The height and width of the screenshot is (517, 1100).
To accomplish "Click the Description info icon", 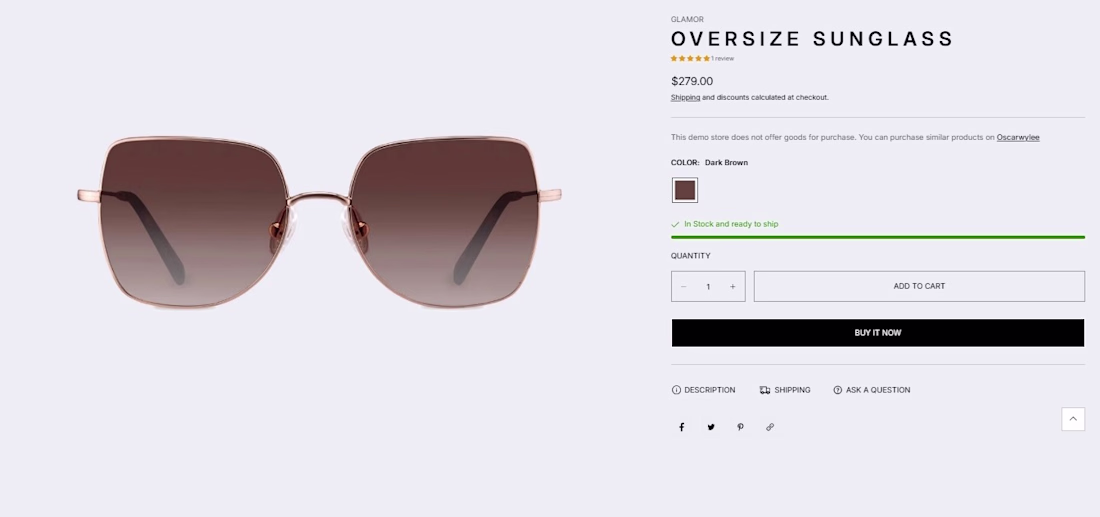I will click(676, 390).
